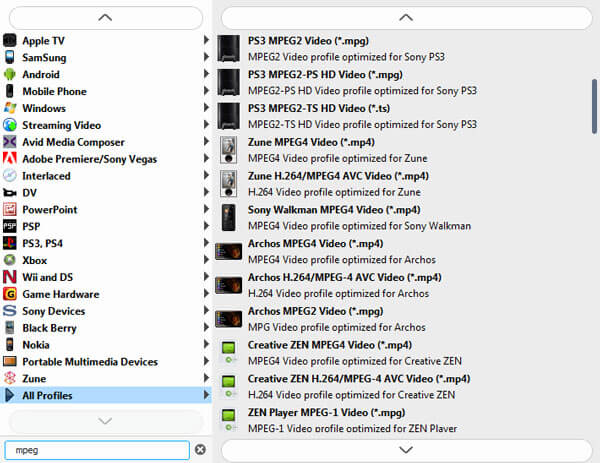Click the Sony Devices S icon

click(x=10, y=311)
